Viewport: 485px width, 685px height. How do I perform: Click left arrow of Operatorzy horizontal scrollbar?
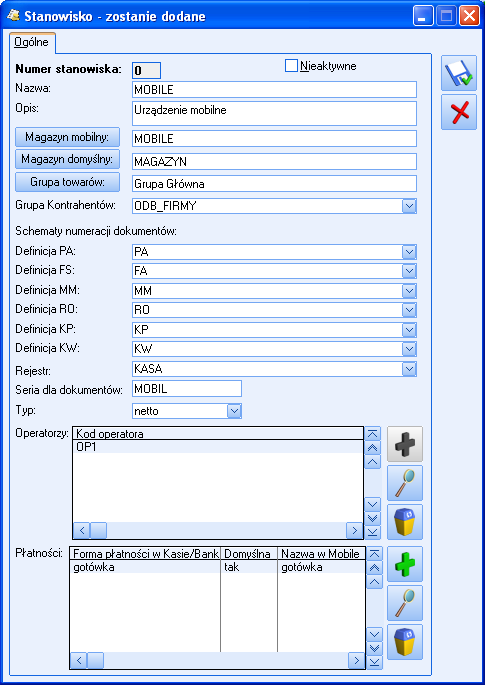pos(81,530)
